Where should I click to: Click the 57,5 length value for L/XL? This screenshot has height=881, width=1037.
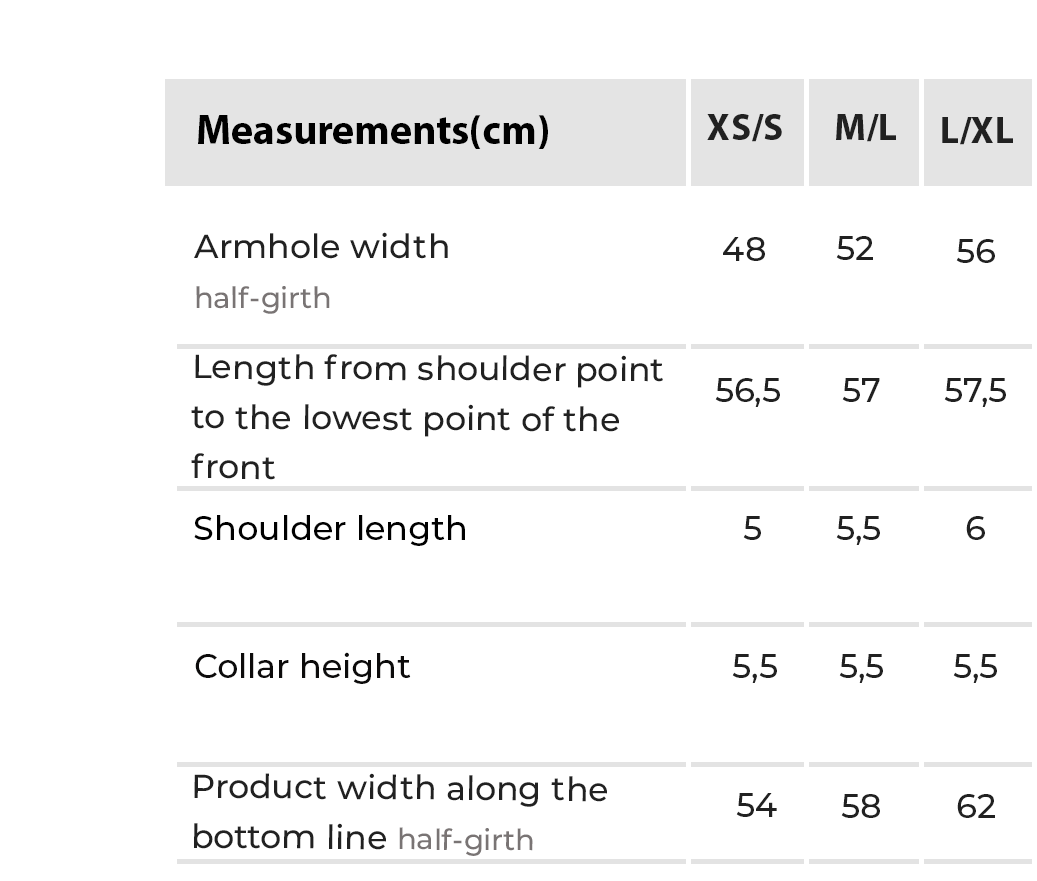976,390
